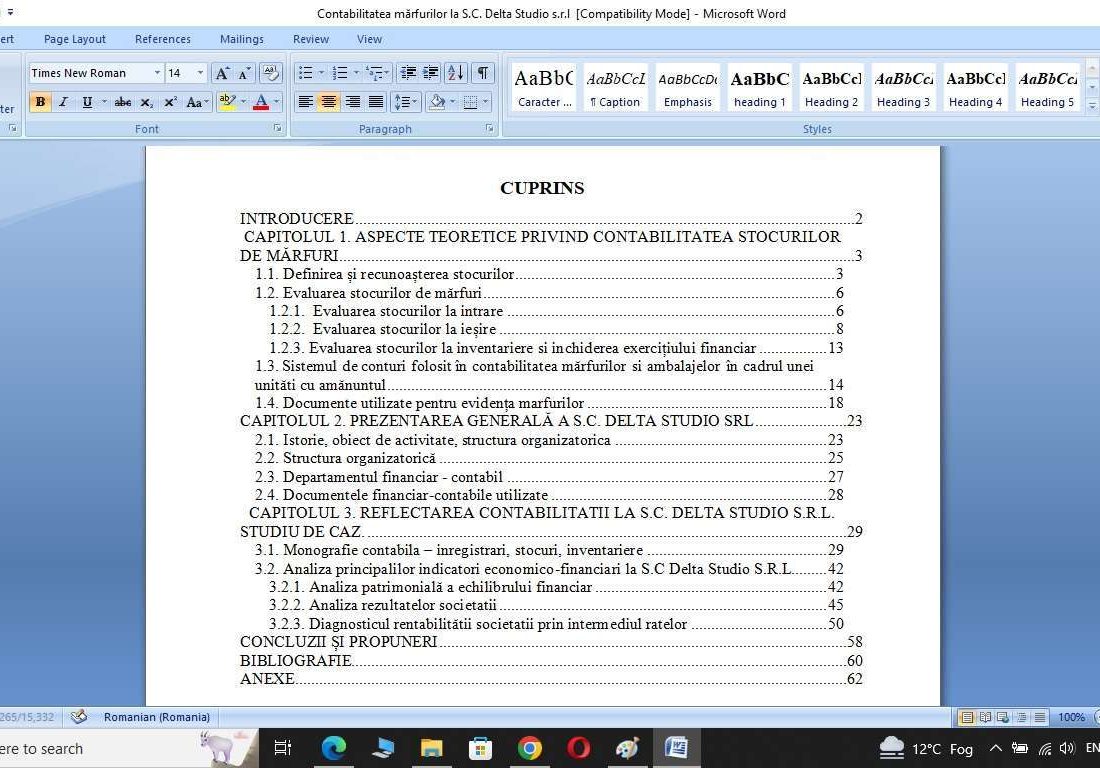This screenshot has width=1100, height=768.
Task: Expand the underline style dropdown arrow
Action: click(104, 102)
